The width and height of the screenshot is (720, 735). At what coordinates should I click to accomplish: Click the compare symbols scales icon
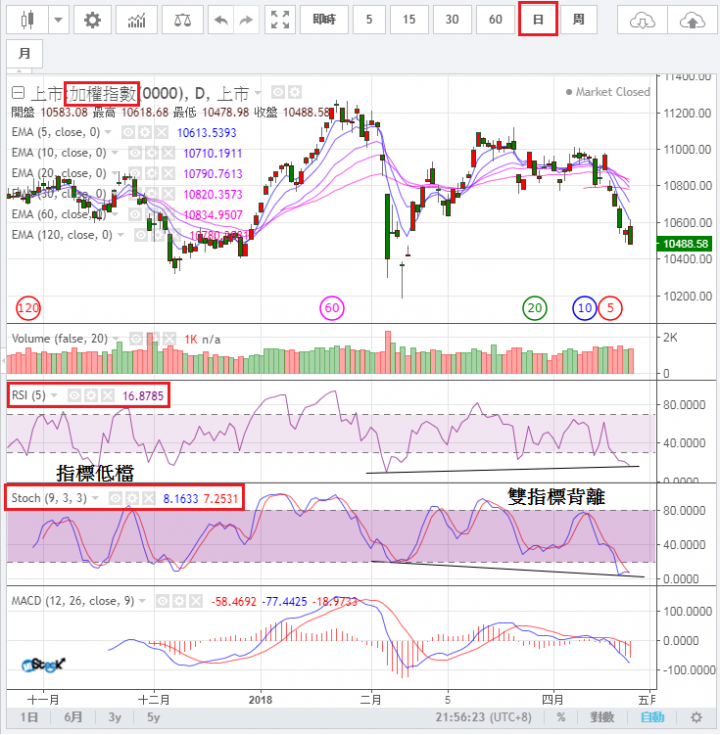tap(182, 20)
